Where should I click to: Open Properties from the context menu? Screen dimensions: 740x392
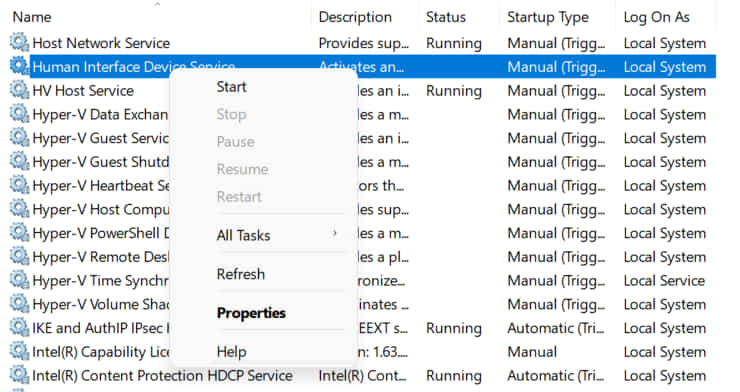[251, 313]
